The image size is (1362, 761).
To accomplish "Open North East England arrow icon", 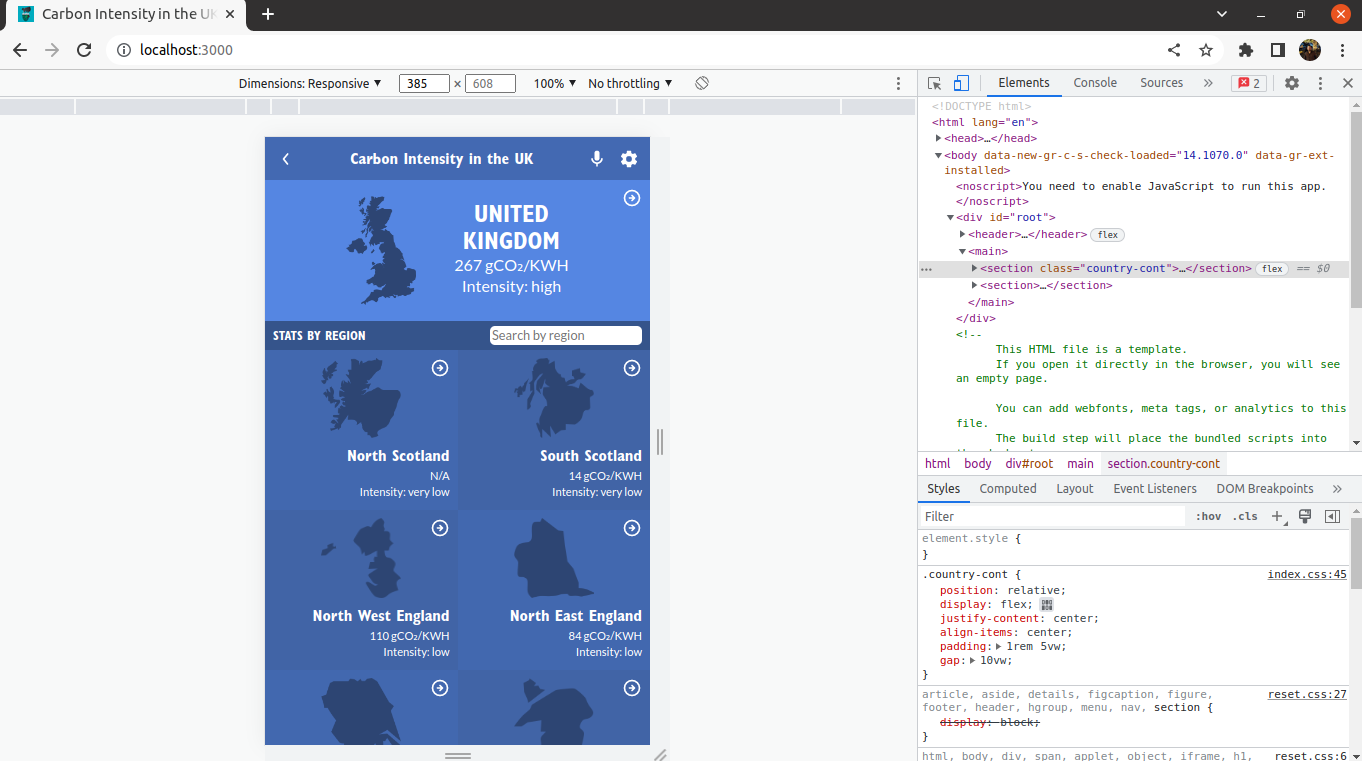I will [632, 528].
